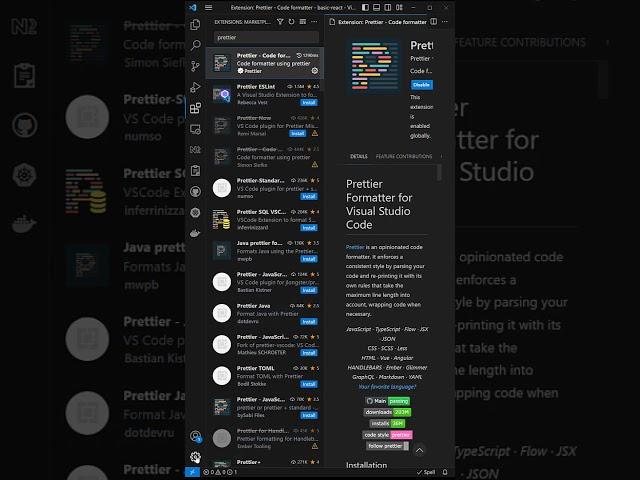Select the Extension: Prettier editor tab
This screenshot has width=640, height=480.
pyautogui.click(x=378, y=22)
